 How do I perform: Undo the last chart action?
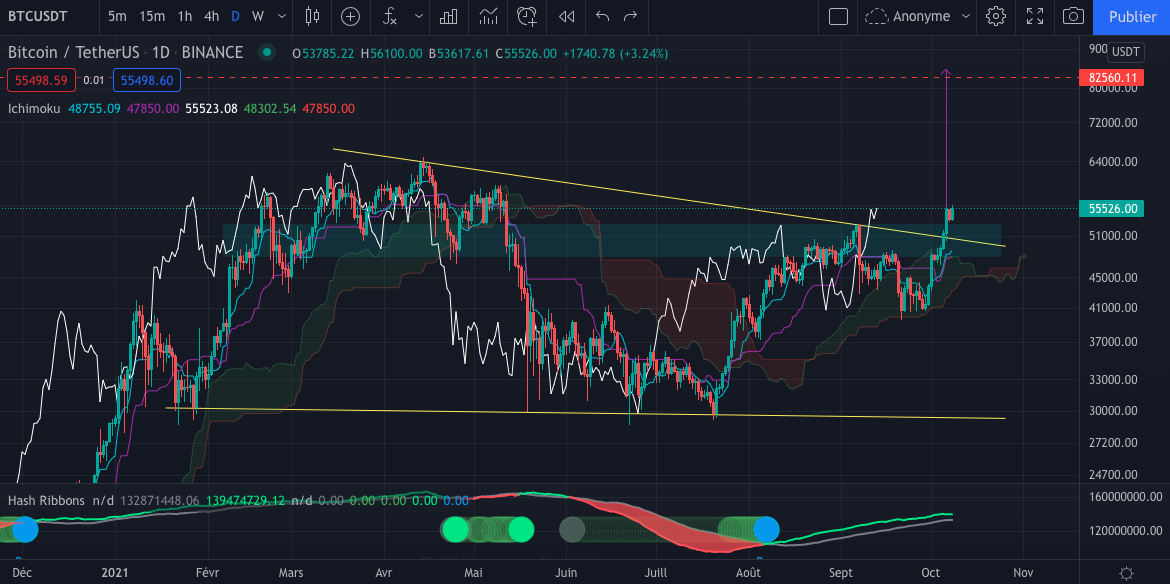tap(601, 17)
